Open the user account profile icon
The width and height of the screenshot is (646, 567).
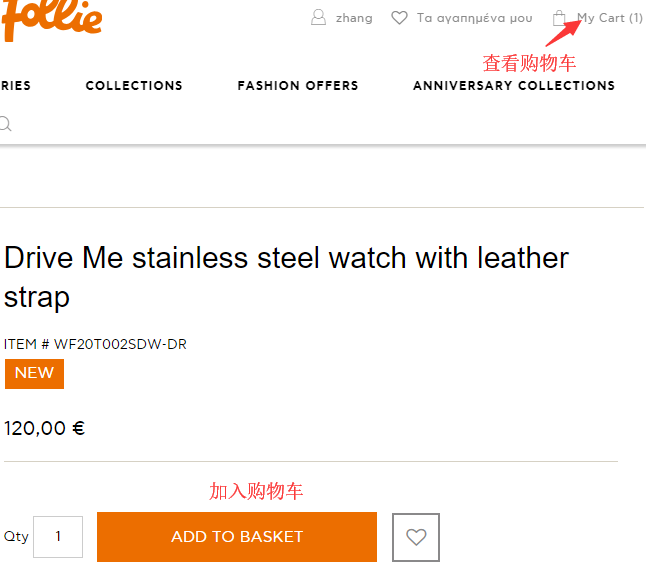click(318, 18)
